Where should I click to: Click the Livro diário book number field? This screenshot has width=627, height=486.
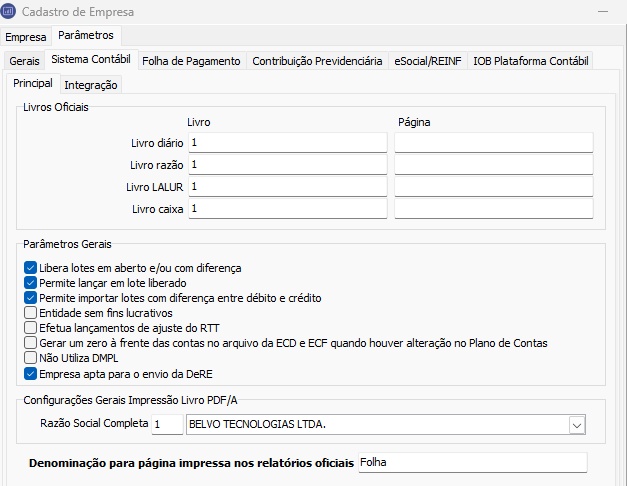coord(288,143)
